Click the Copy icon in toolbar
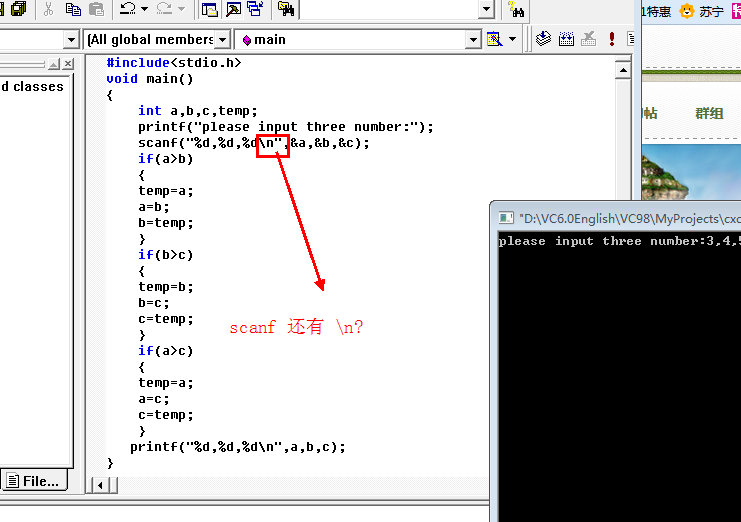 (73, 10)
